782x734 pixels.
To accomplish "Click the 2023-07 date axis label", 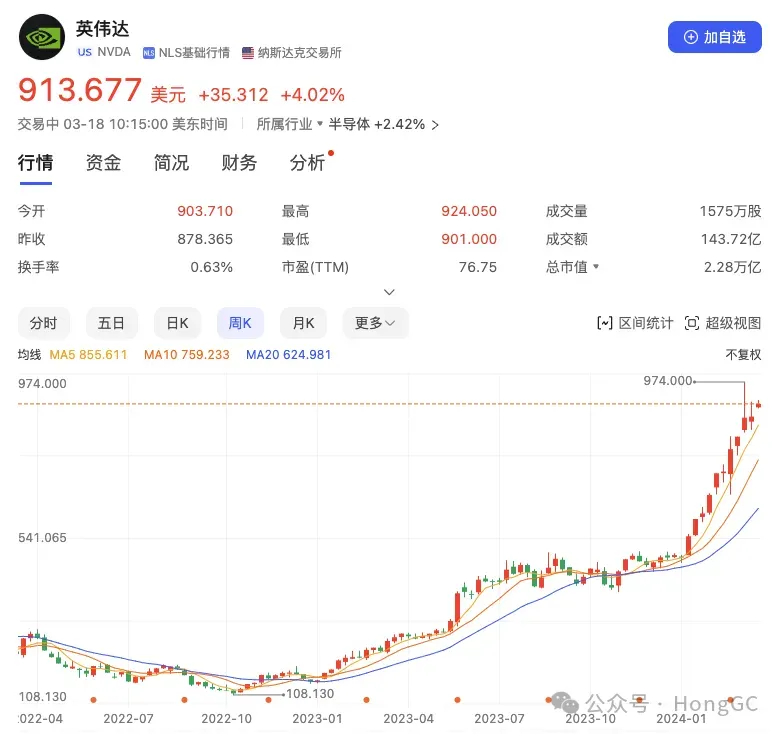I will pyautogui.click(x=499, y=719).
